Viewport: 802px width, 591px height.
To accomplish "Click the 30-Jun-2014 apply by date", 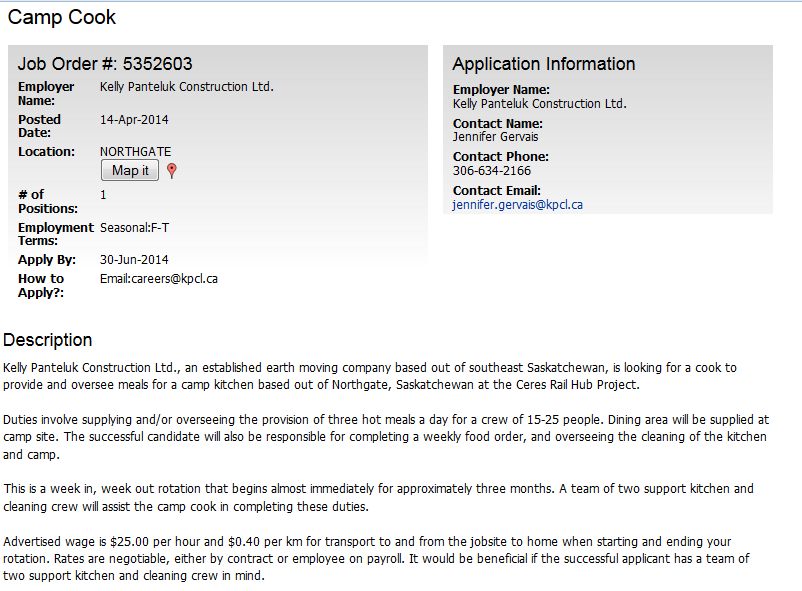I will pyautogui.click(x=134, y=260).
